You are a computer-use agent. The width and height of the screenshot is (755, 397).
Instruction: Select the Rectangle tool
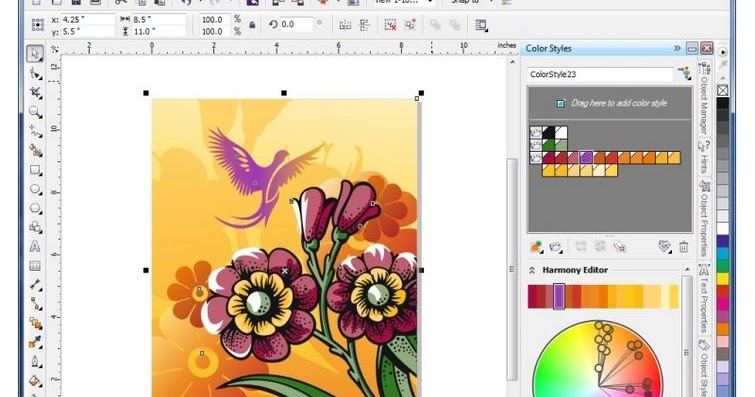[x=35, y=170]
